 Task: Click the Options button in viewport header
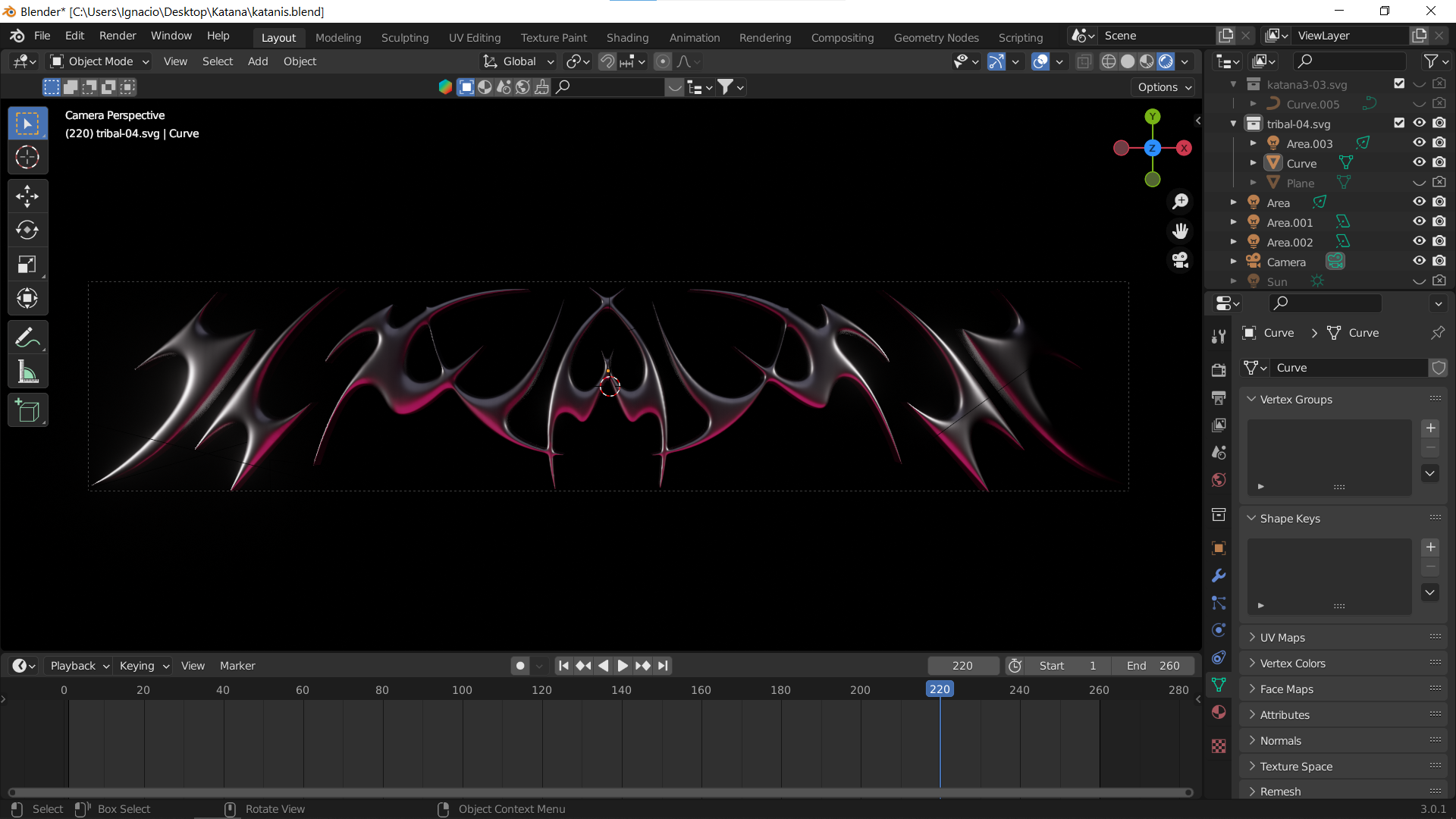pyautogui.click(x=1164, y=87)
